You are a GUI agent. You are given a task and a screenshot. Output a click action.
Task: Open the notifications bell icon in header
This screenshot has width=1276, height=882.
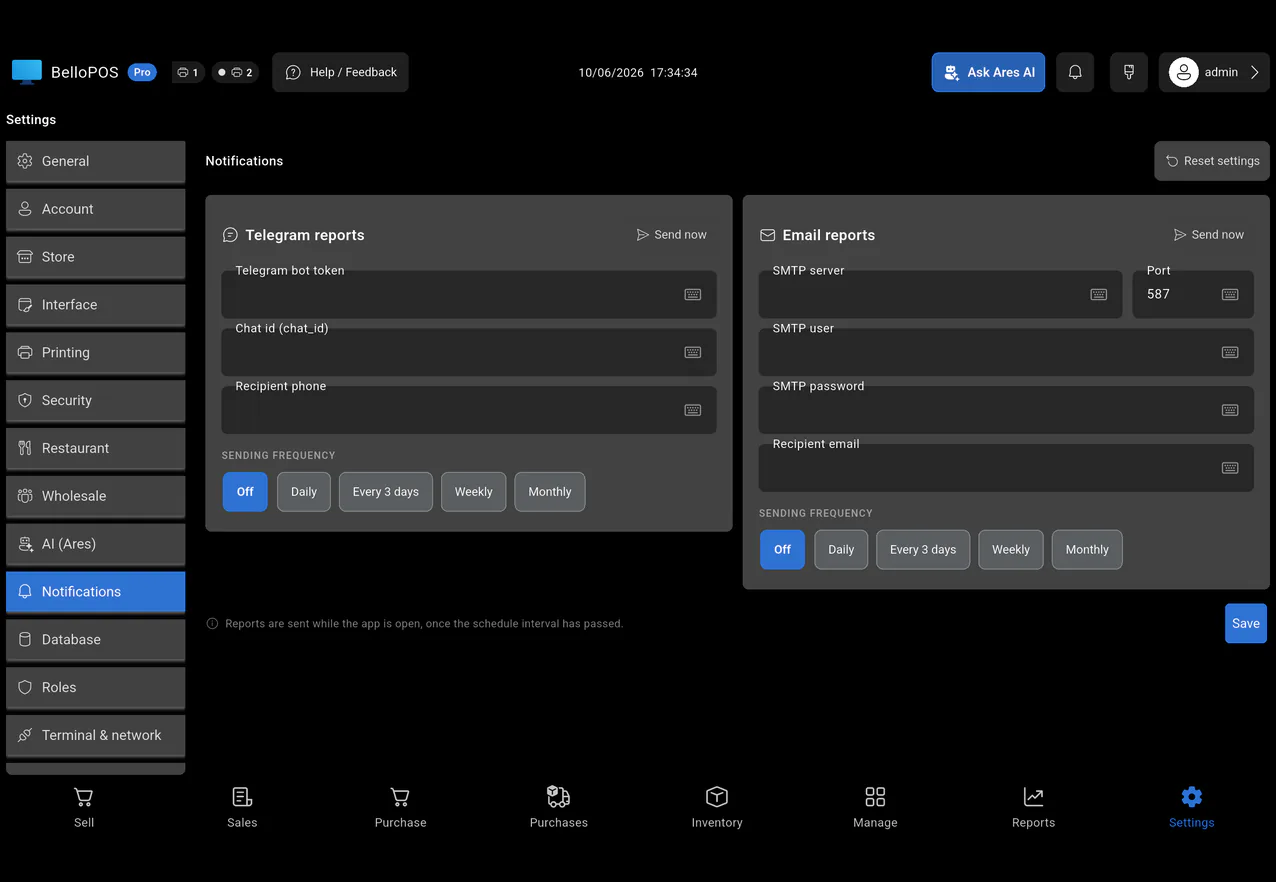(x=1075, y=72)
